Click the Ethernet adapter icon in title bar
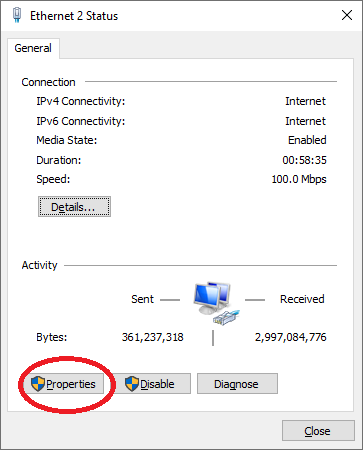The image size is (363, 450). coord(17,15)
